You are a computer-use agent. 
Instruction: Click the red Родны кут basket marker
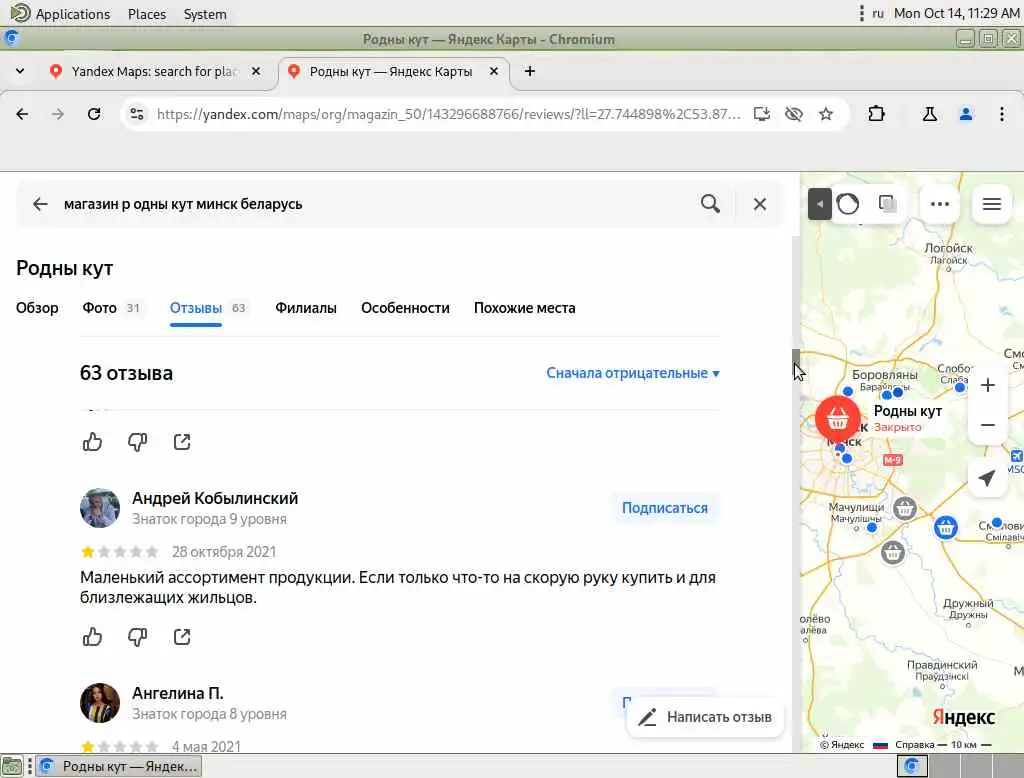coord(837,418)
